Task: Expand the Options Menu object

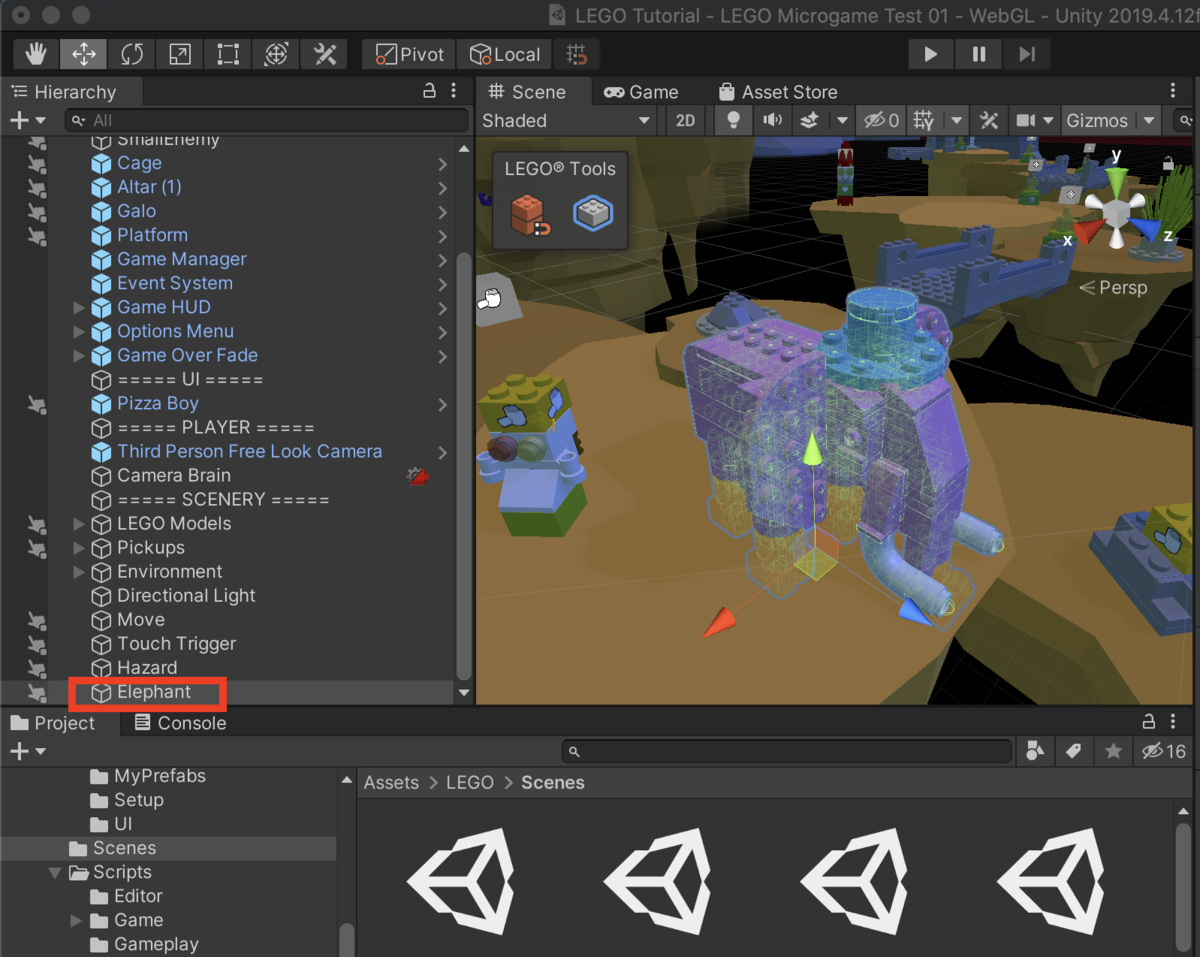Action: tap(79, 331)
